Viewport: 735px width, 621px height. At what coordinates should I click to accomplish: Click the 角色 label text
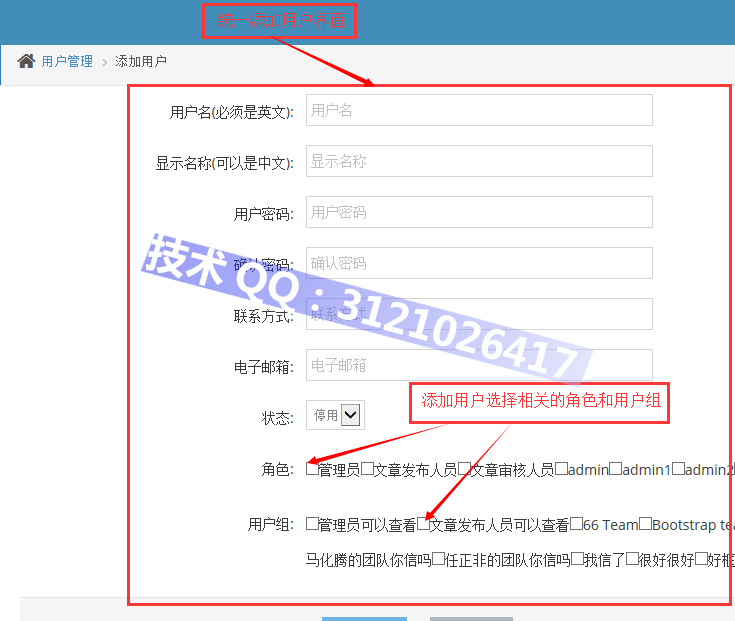pos(278,469)
